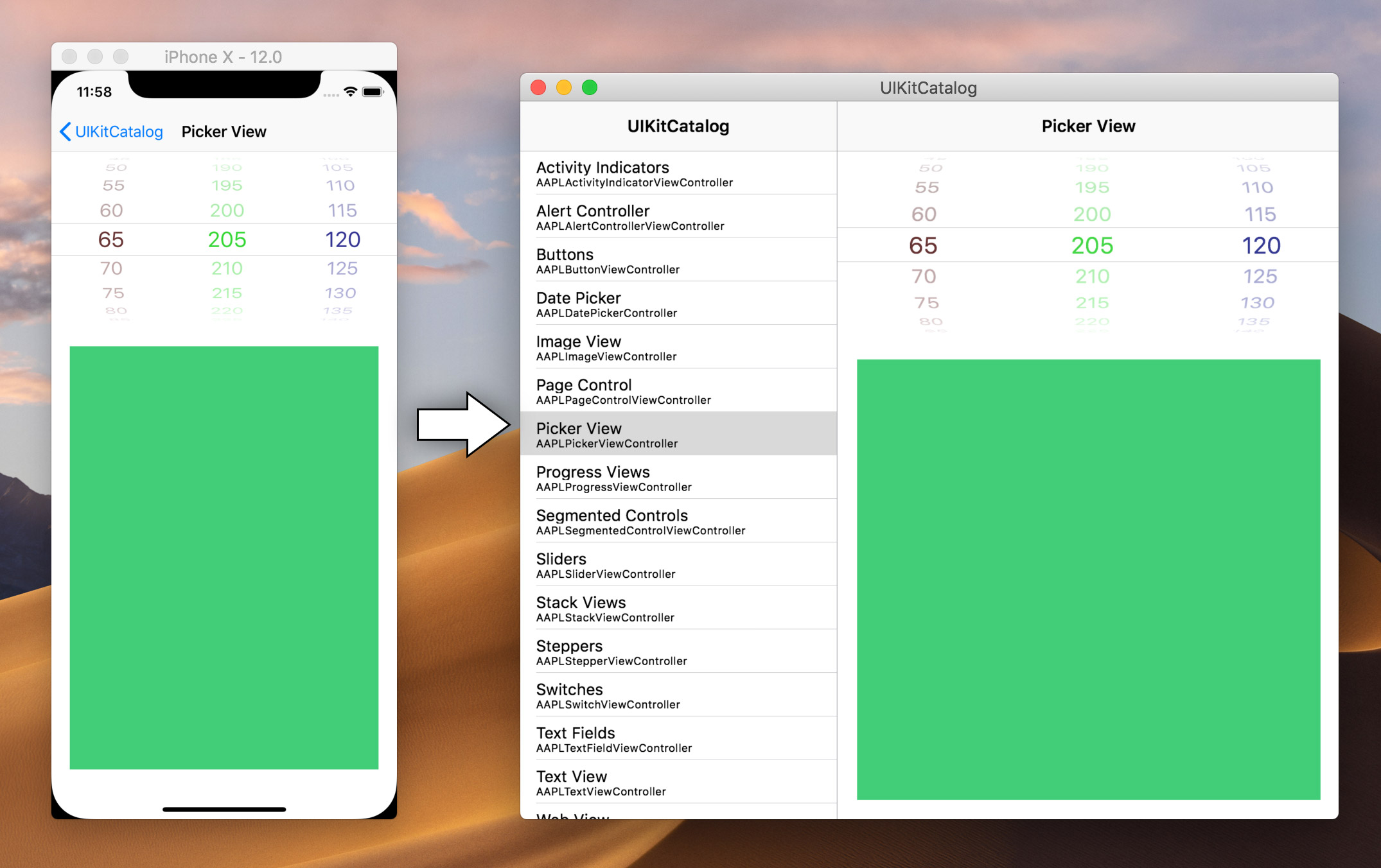Click the Wi-Fi status icon on iPhone

coord(350,92)
